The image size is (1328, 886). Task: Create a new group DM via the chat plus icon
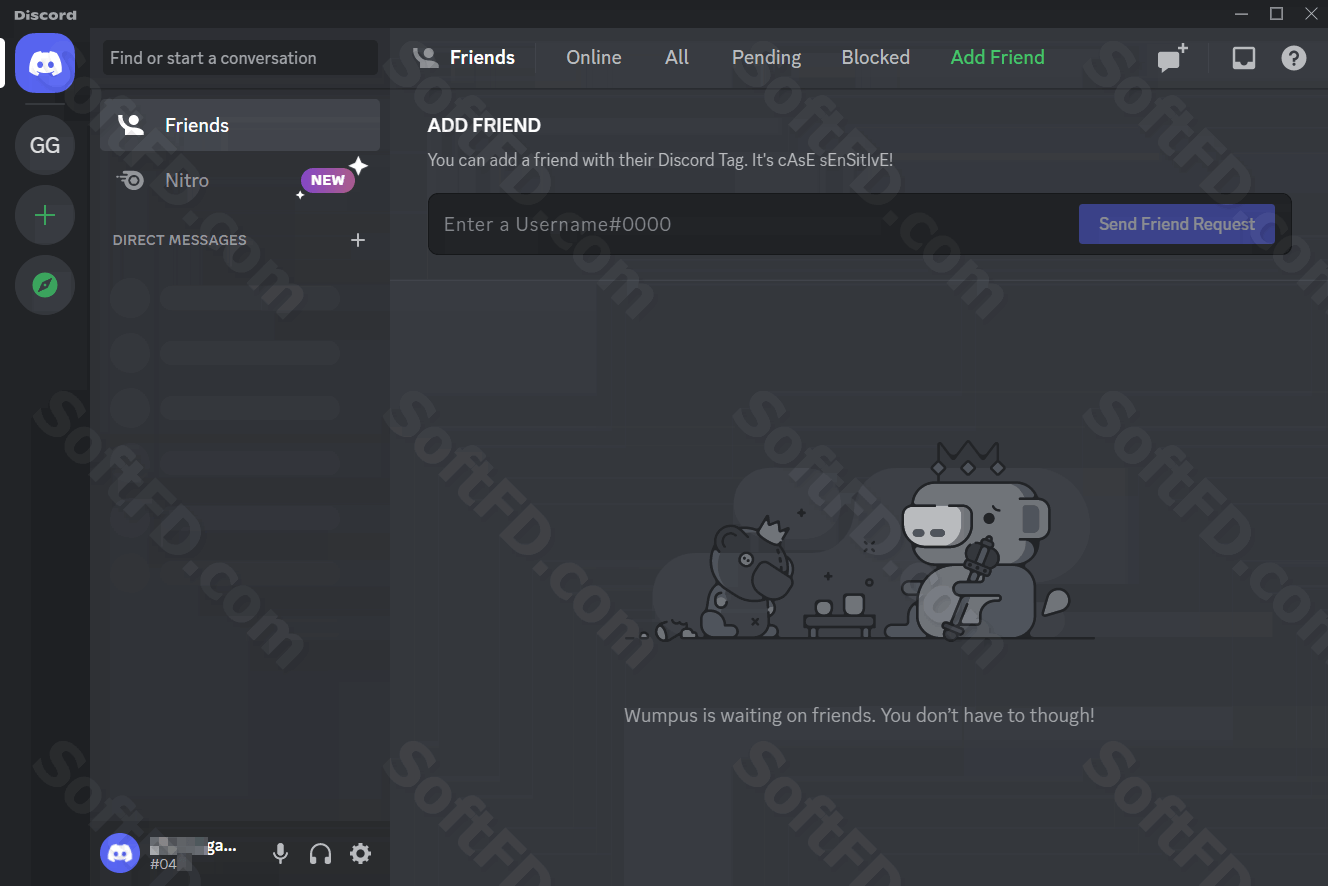pos(1172,58)
